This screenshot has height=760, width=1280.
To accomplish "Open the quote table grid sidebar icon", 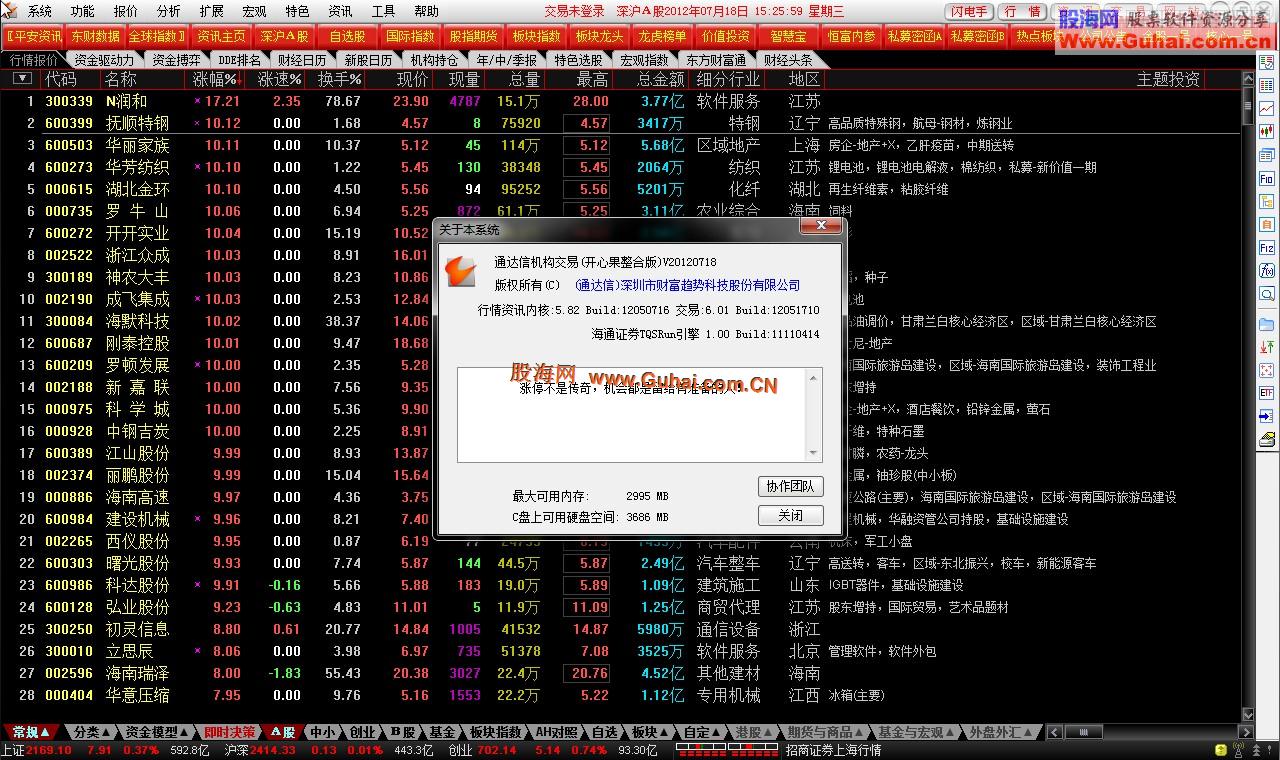I will pos(1266,86).
